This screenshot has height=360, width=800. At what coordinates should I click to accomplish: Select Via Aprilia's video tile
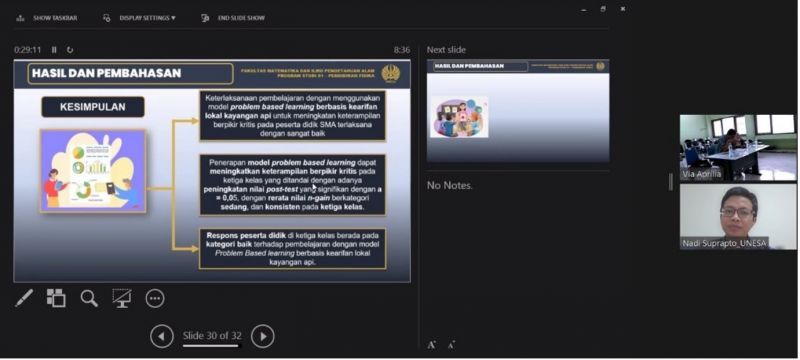point(738,147)
